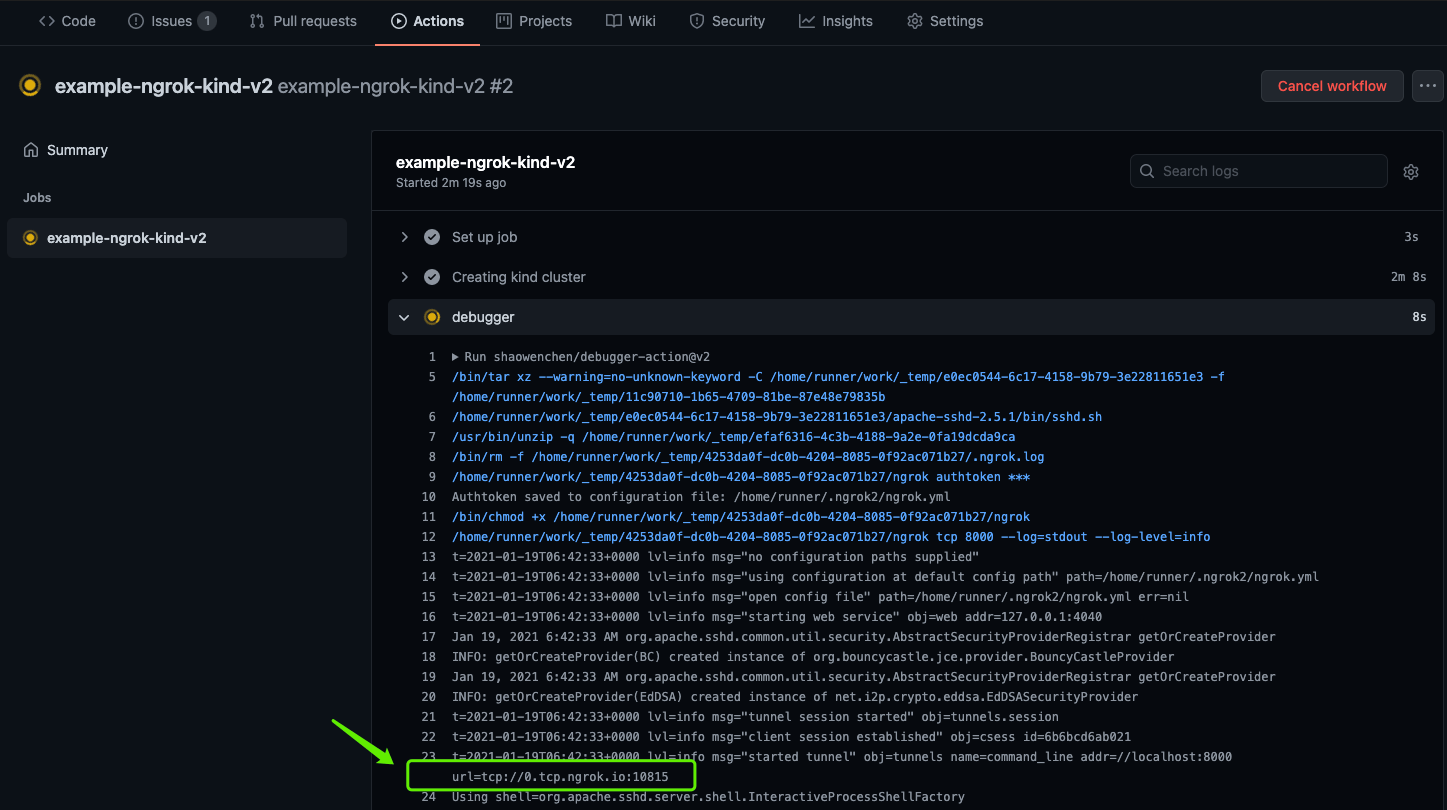Click the magnifier icon in Search logs
The width and height of the screenshot is (1447, 810).
point(1147,171)
